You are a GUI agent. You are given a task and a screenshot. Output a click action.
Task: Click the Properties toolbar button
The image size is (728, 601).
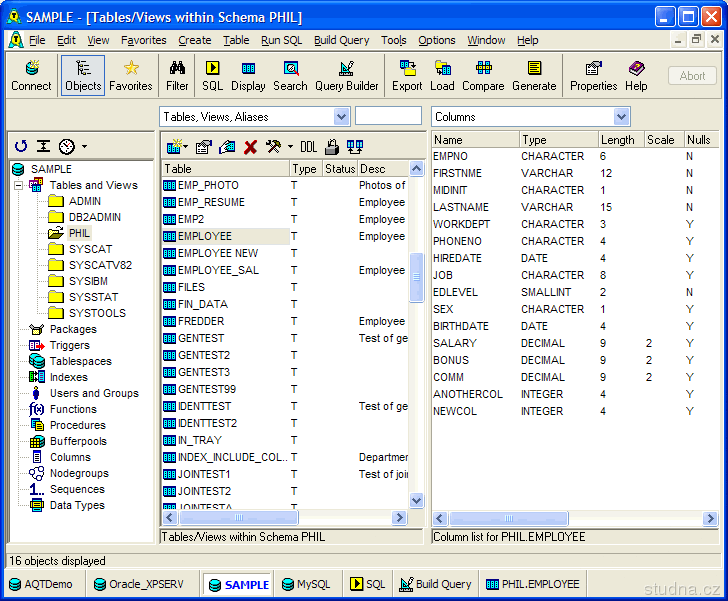tap(593, 75)
